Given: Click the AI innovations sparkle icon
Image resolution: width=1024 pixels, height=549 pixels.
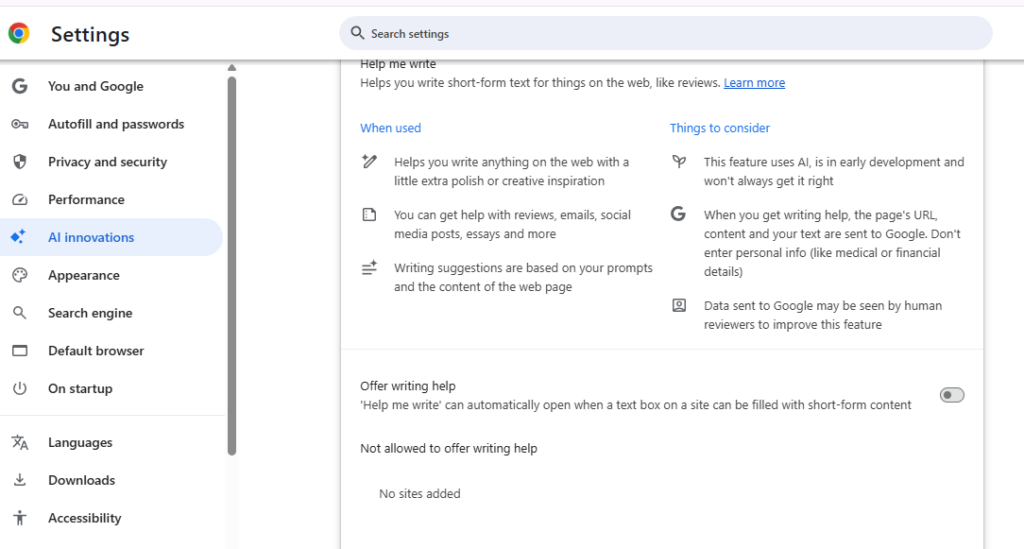Looking at the screenshot, I should (19, 238).
